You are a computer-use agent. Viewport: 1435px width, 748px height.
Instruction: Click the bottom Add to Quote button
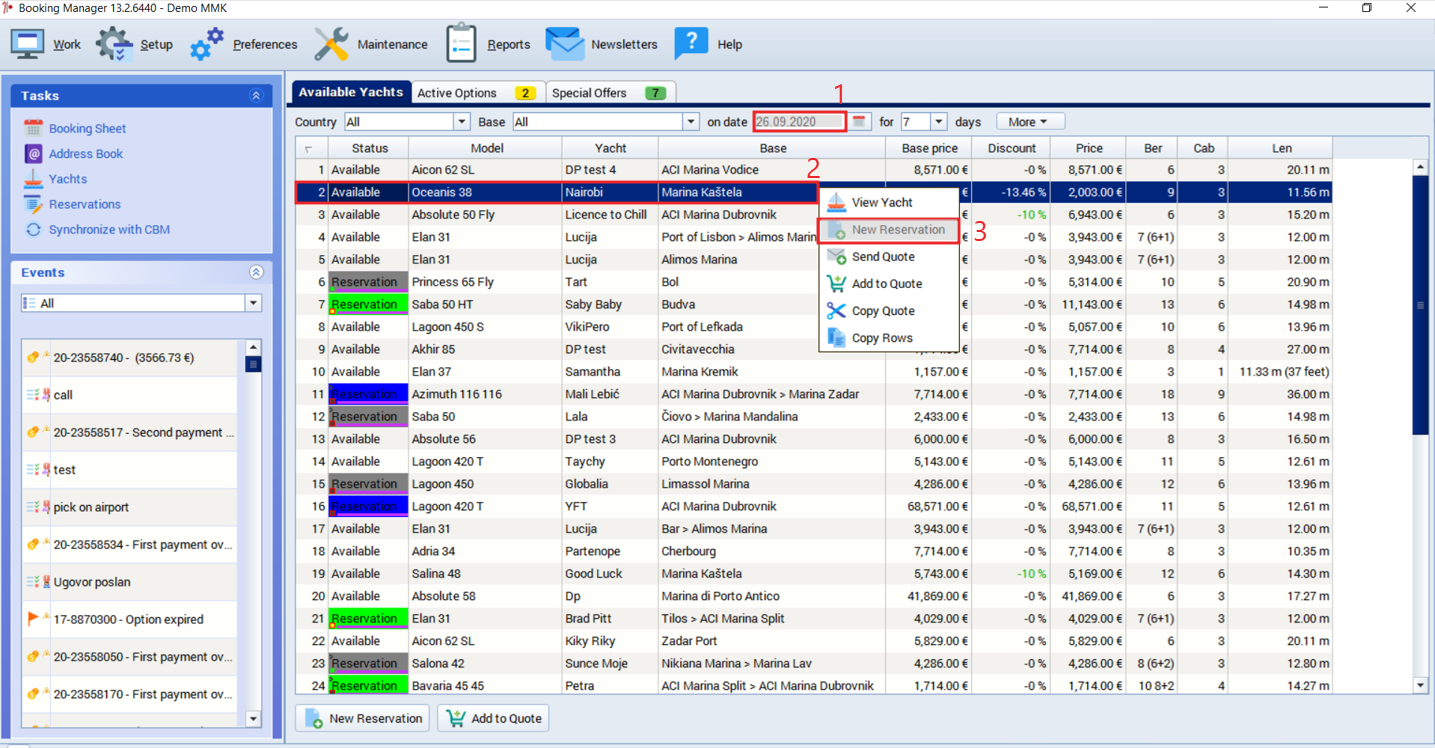[x=493, y=718]
